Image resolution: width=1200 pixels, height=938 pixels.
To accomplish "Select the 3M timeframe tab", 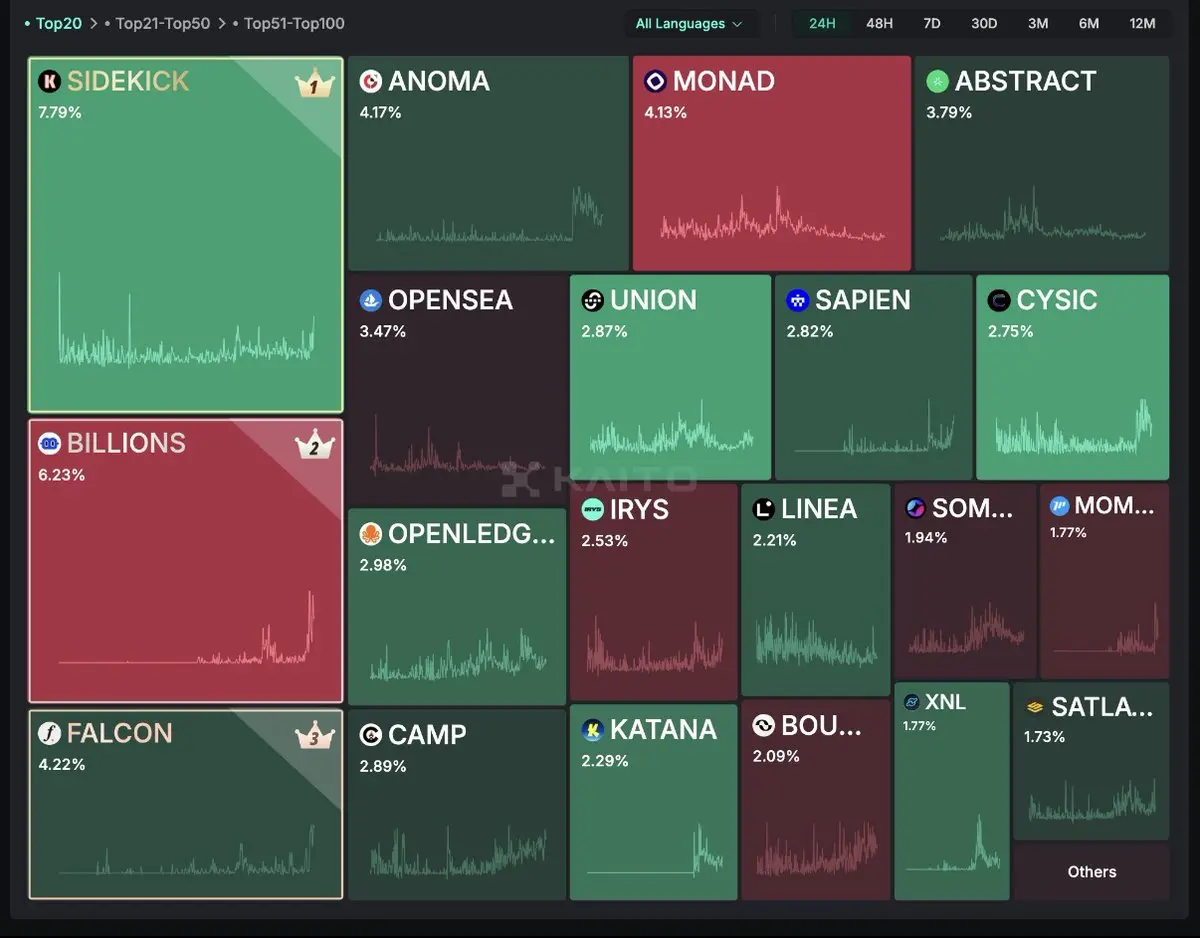I will (1038, 24).
